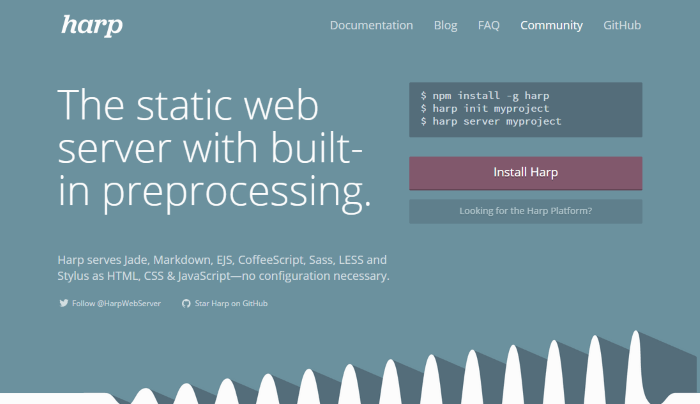This screenshot has width=700, height=404.
Task: Open the FAQ nav link
Action: [488, 25]
